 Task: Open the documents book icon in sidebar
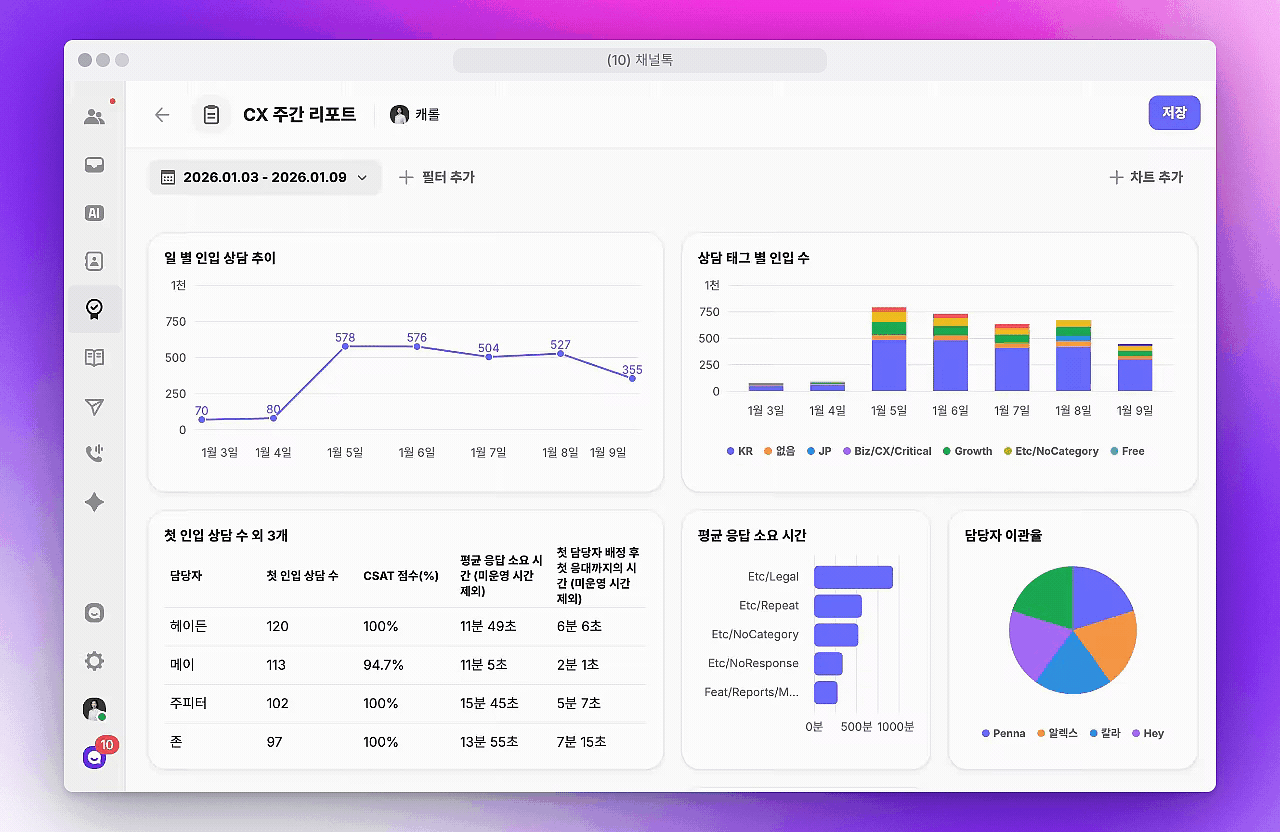tap(95, 357)
